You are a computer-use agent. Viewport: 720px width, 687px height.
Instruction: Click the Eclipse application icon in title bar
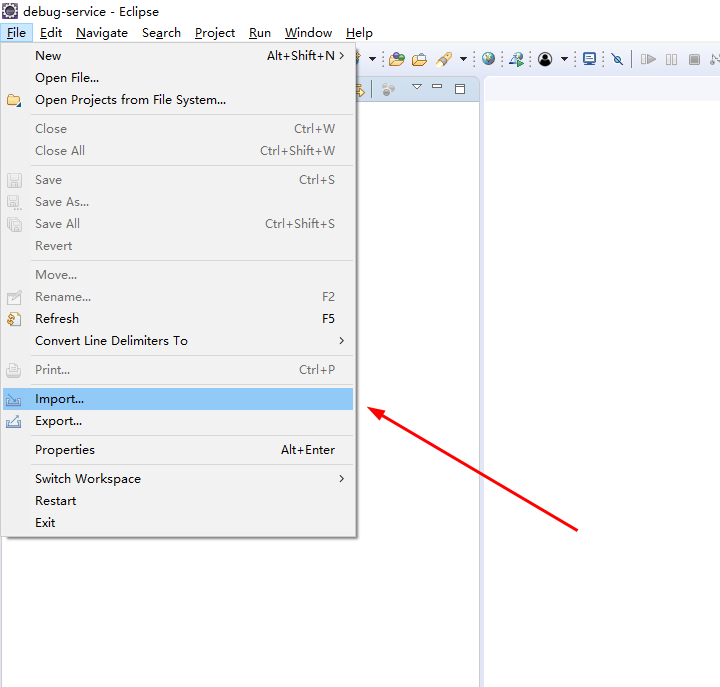click(x=10, y=11)
